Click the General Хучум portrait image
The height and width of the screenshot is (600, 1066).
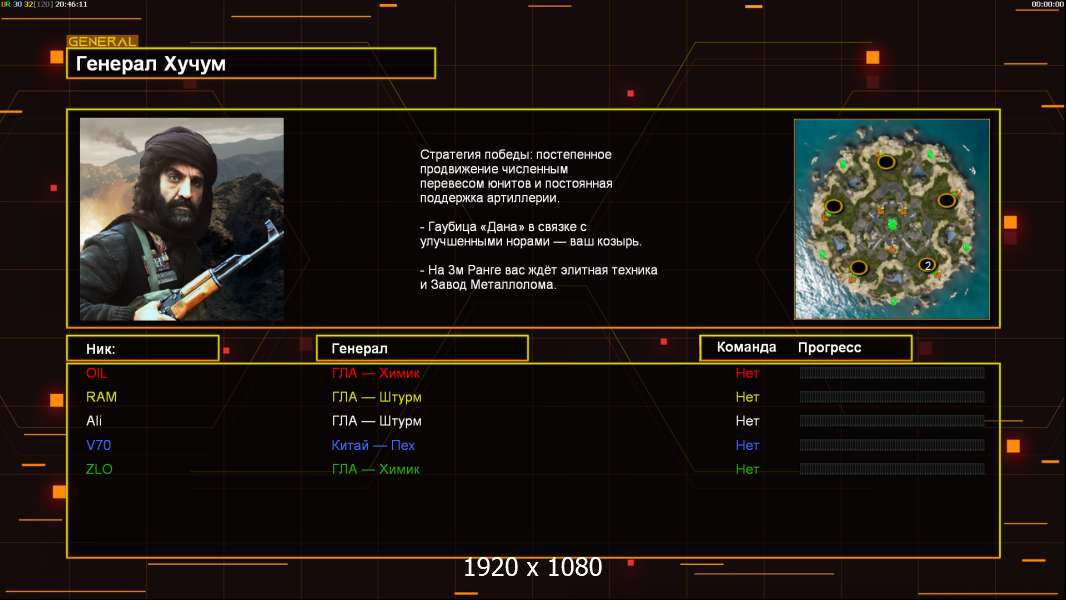click(182, 219)
